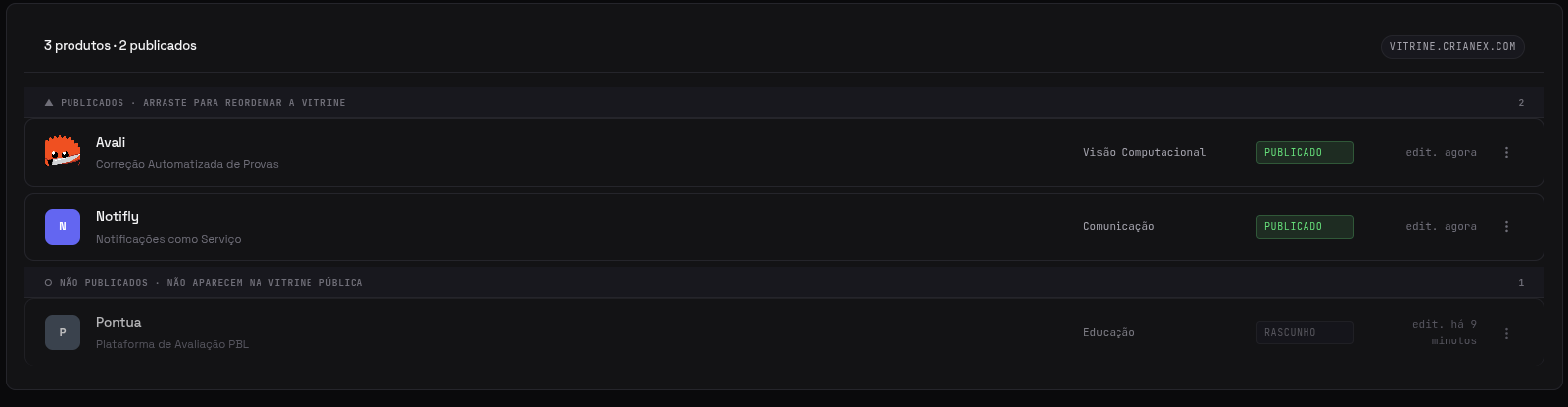Click the Avali red hedgehog logo
The height and width of the screenshot is (407, 1568).
[x=63, y=153]
